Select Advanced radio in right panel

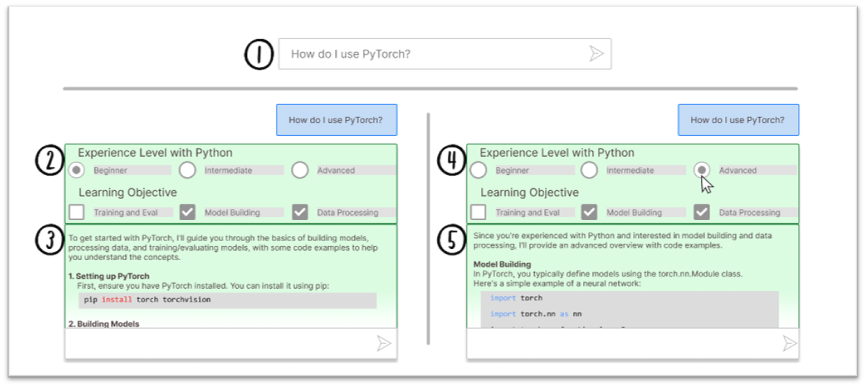(701, 170)
